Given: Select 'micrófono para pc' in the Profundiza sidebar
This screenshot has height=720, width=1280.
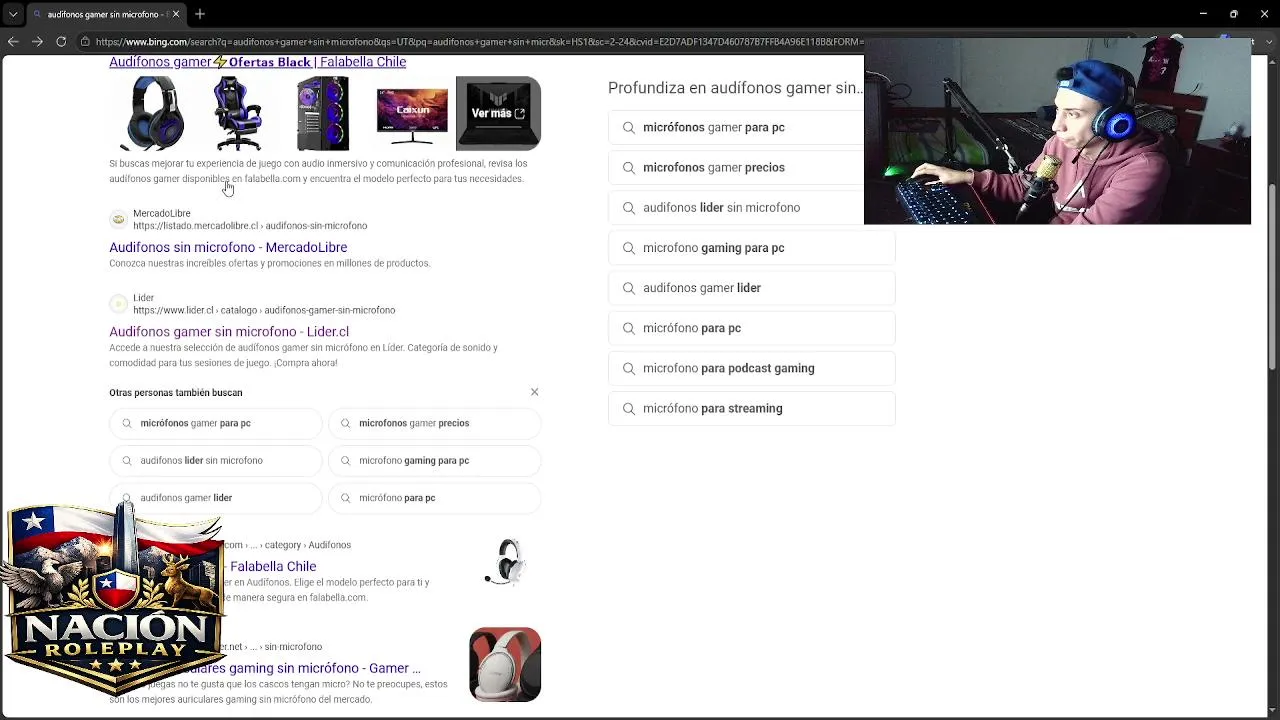Looking at the screenshot, I should [x=751, y=328].
